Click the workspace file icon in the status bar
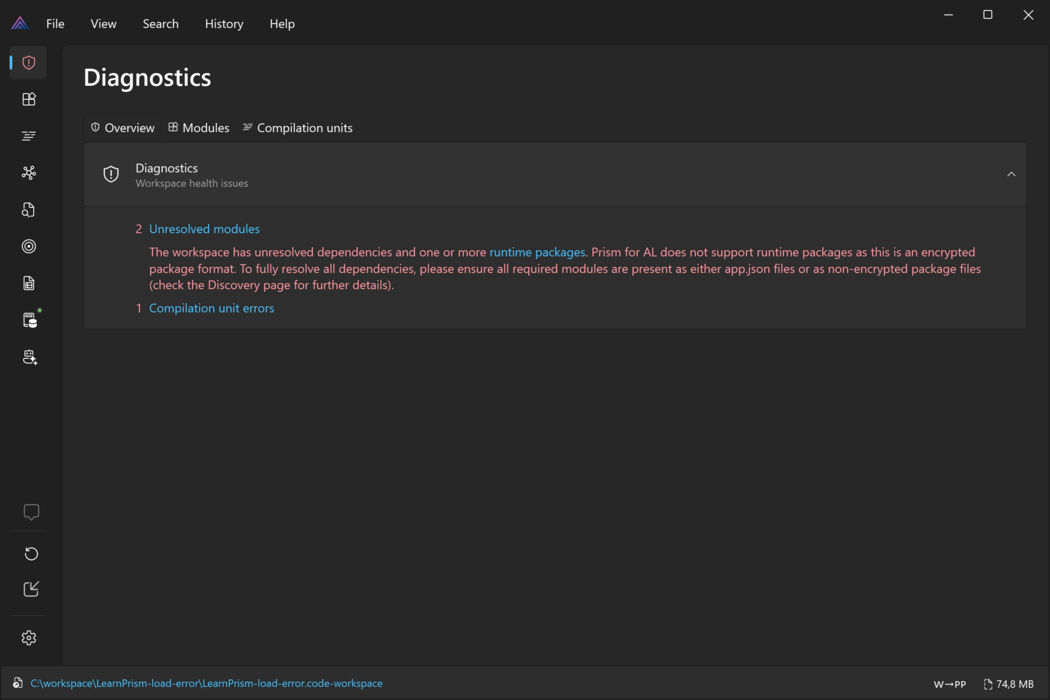The image size is (1050, 700). point(17,683)
